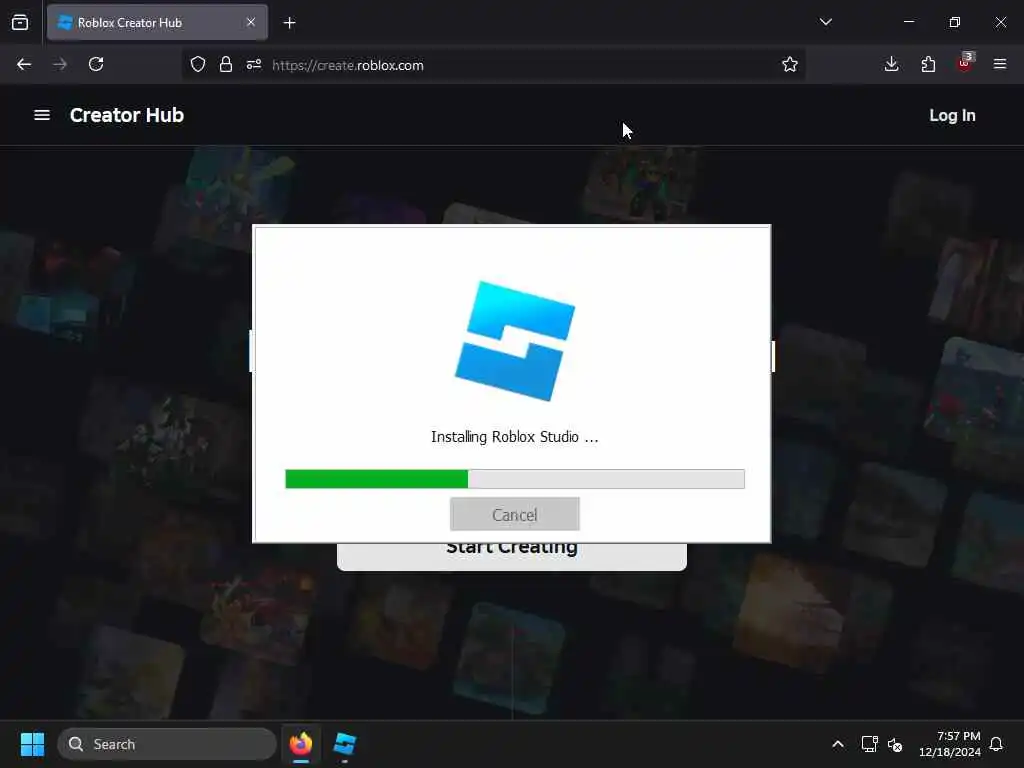
Task: Open the clock and date panel
Action: (950, 744)
